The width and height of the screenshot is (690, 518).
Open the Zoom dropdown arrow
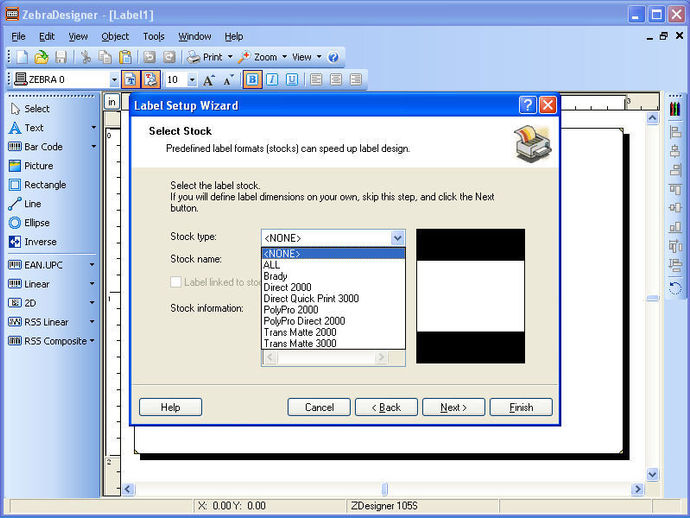[284, 57]
